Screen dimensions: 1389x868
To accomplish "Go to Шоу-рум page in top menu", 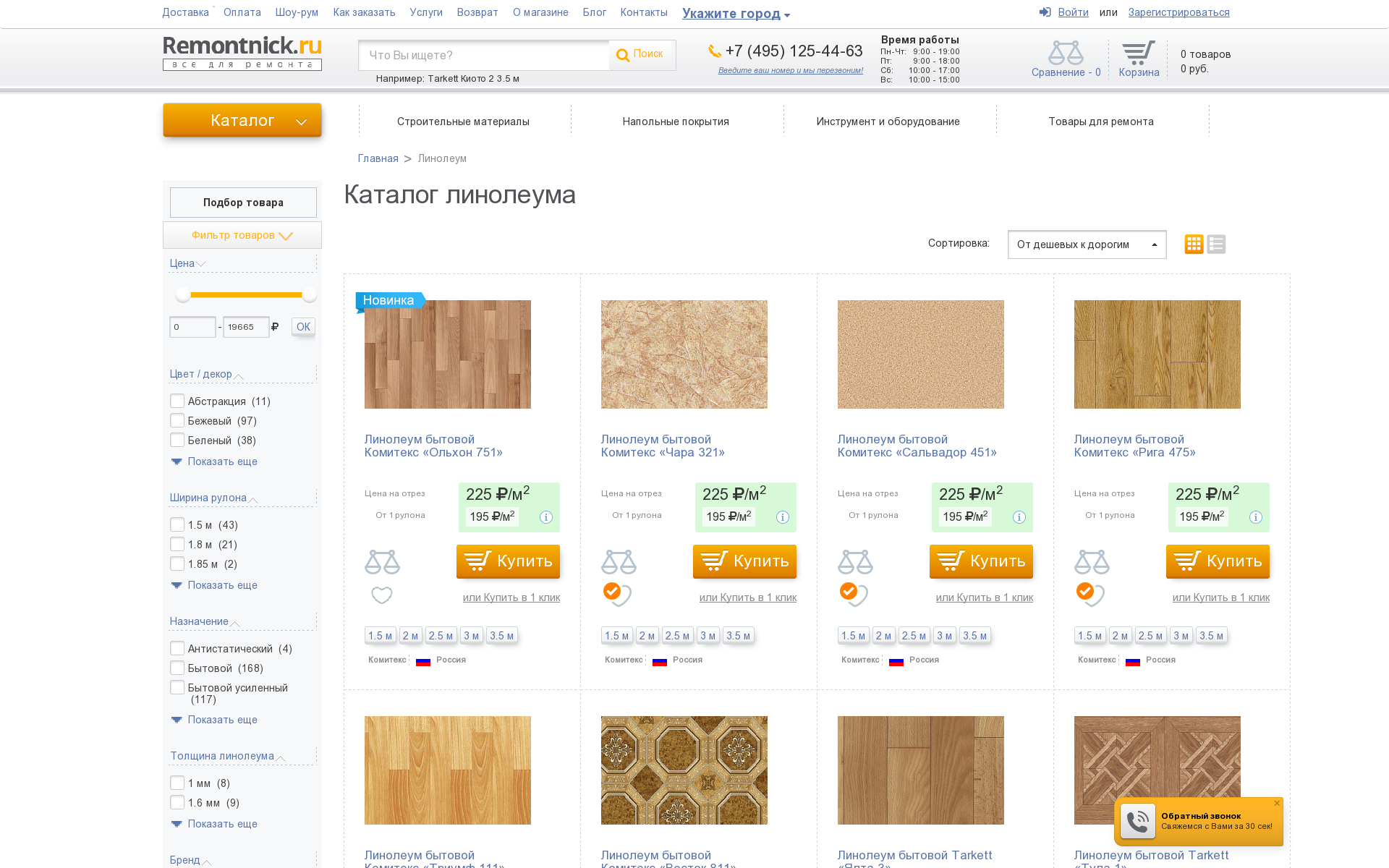I will click(297, 12).
